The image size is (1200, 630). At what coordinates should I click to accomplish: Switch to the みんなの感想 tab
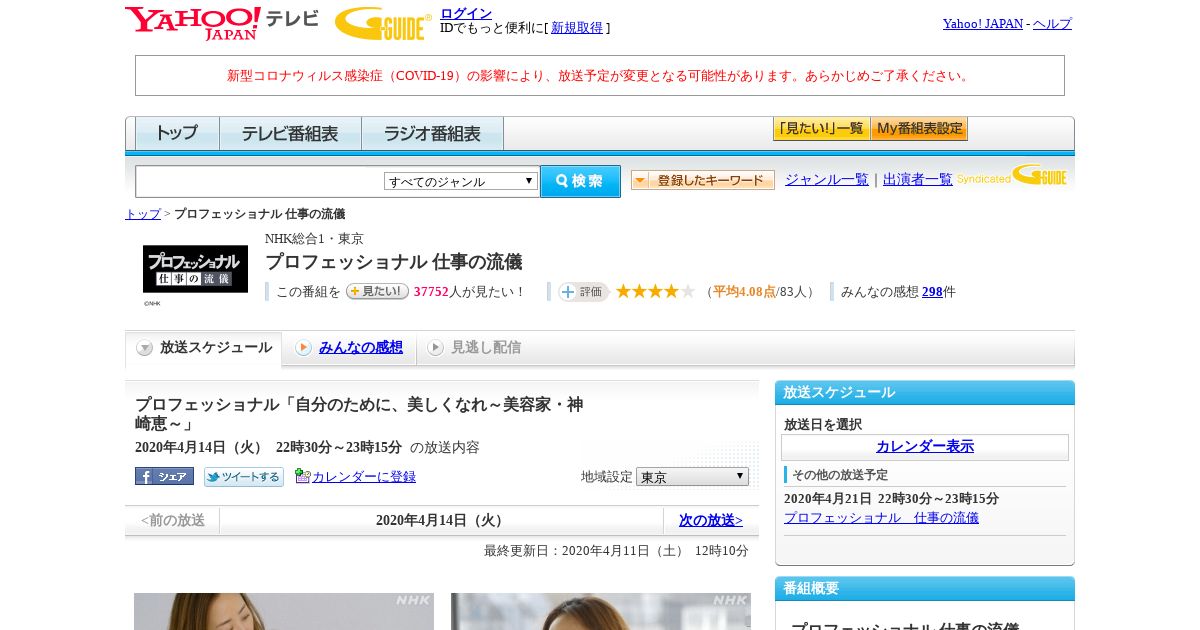tap(349, 348)
